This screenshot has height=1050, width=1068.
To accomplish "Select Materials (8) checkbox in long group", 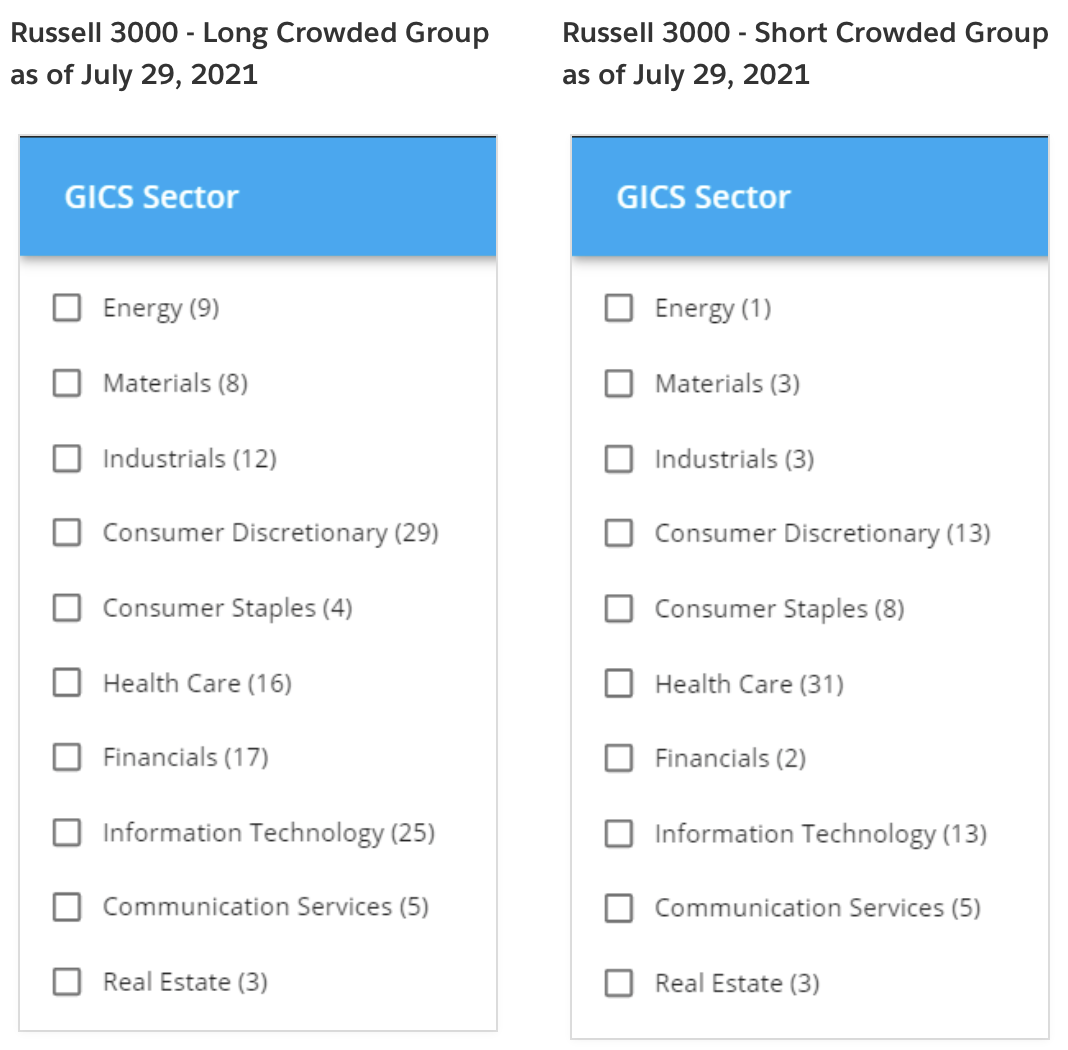I will 67,383.
